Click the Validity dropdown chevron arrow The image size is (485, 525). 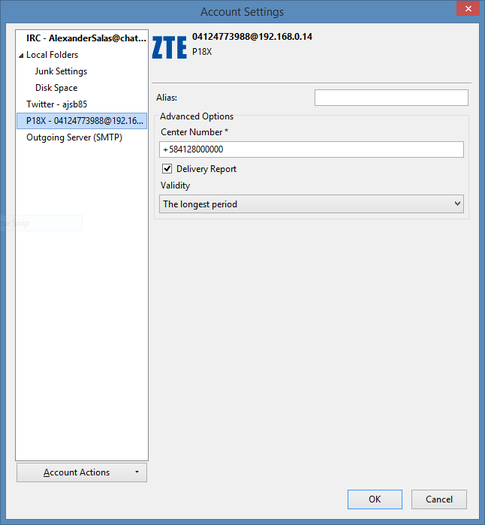(457, 204)
